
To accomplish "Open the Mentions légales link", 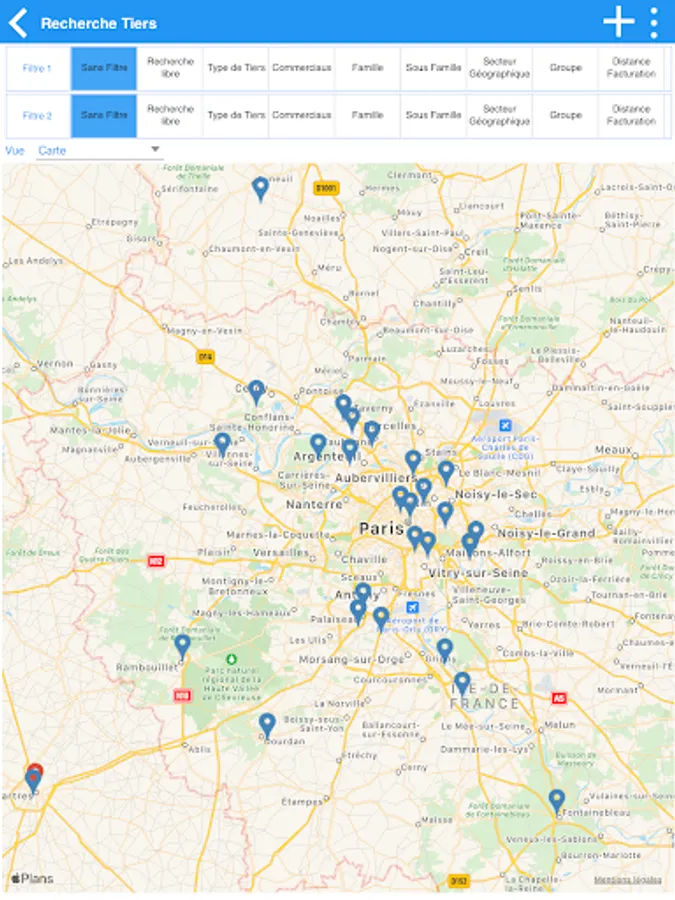I will tap(627, 879).
